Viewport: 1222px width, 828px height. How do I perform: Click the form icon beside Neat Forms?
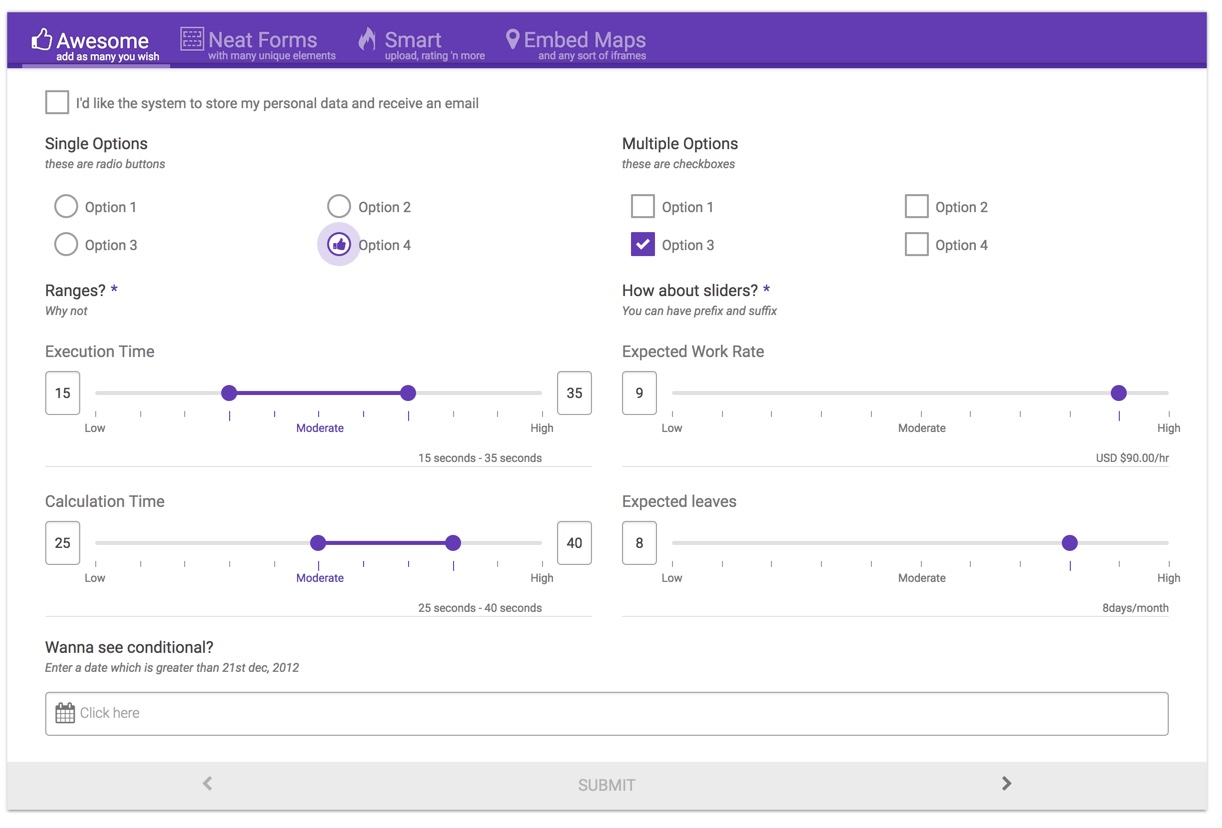192,39
